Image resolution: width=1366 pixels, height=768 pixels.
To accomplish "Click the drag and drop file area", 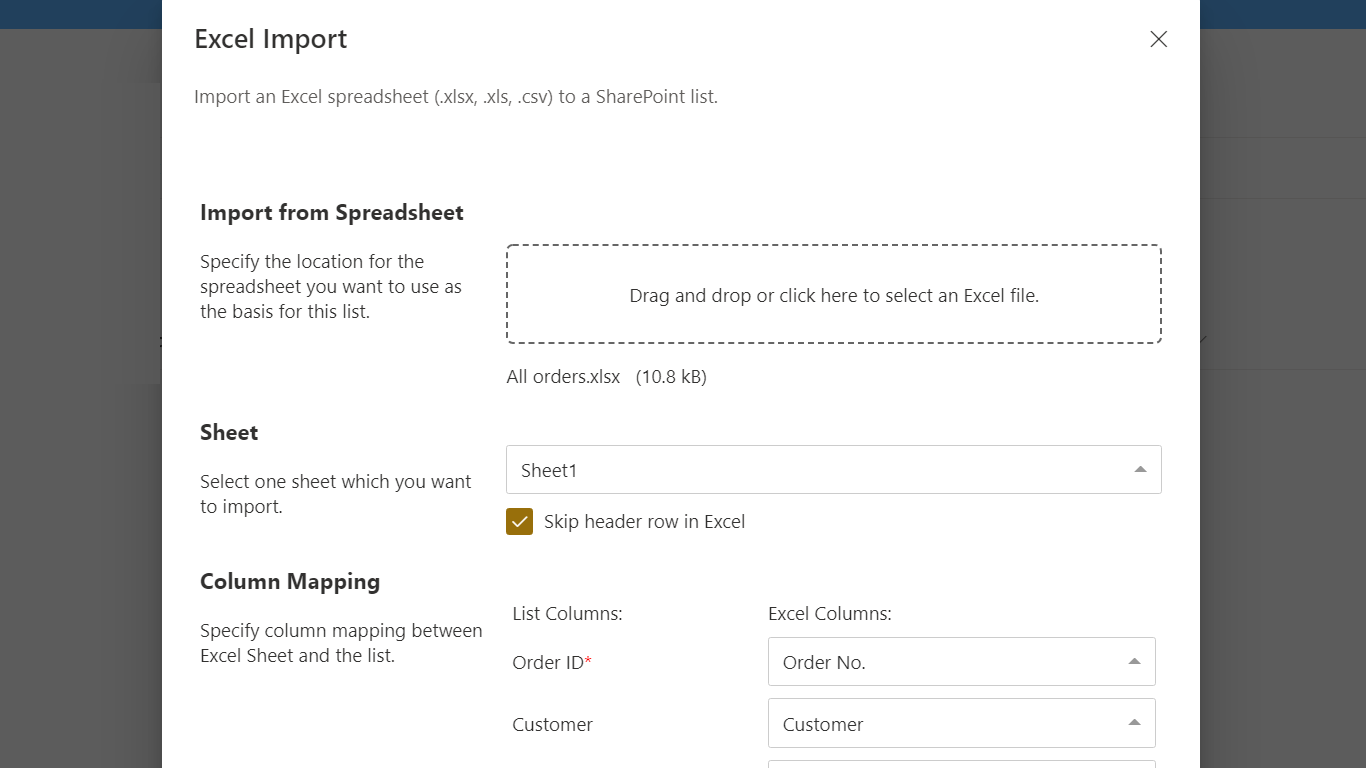I will [833, 295].
